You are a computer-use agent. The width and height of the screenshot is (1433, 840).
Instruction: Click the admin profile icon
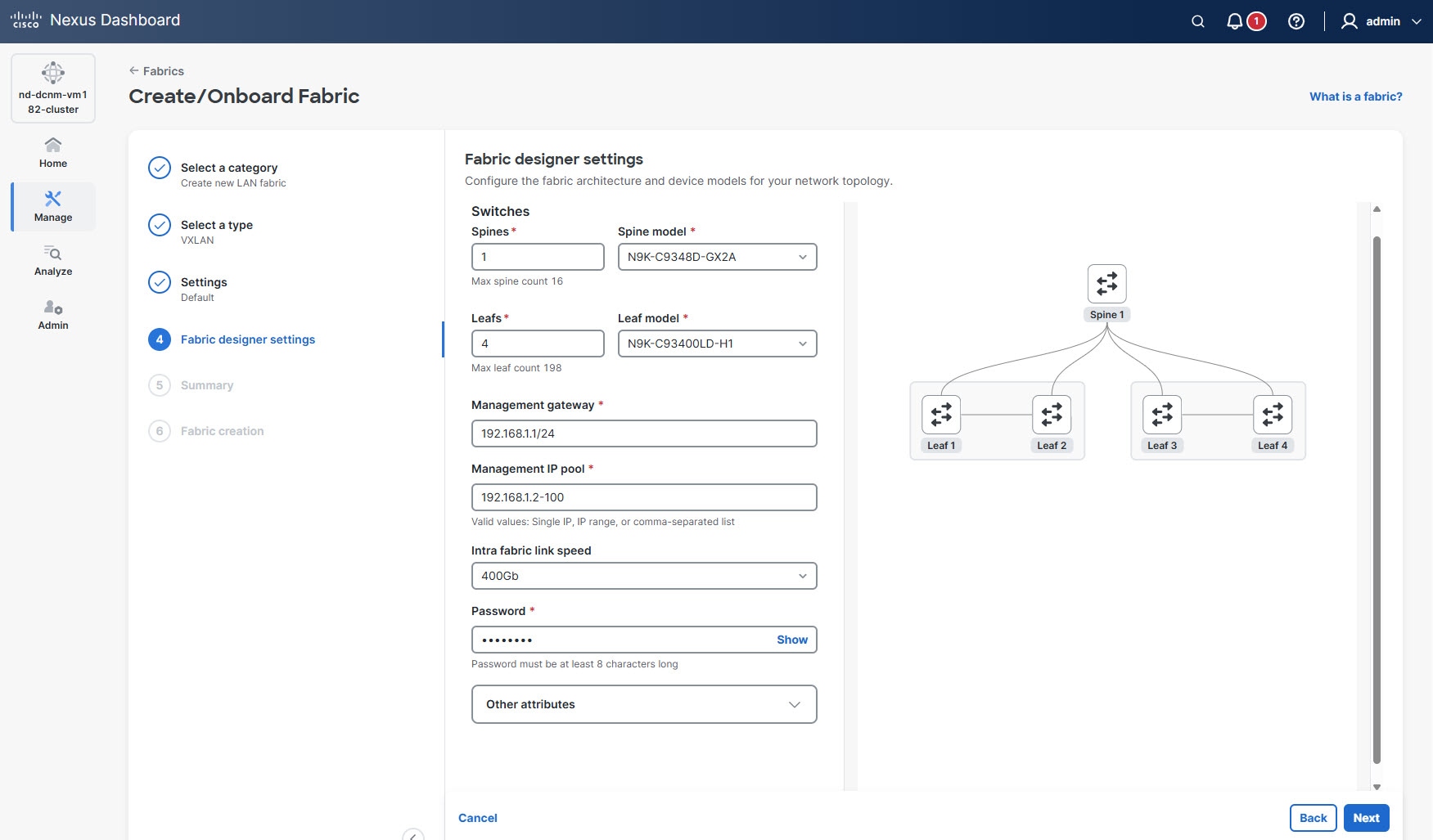pos(1348,20)
